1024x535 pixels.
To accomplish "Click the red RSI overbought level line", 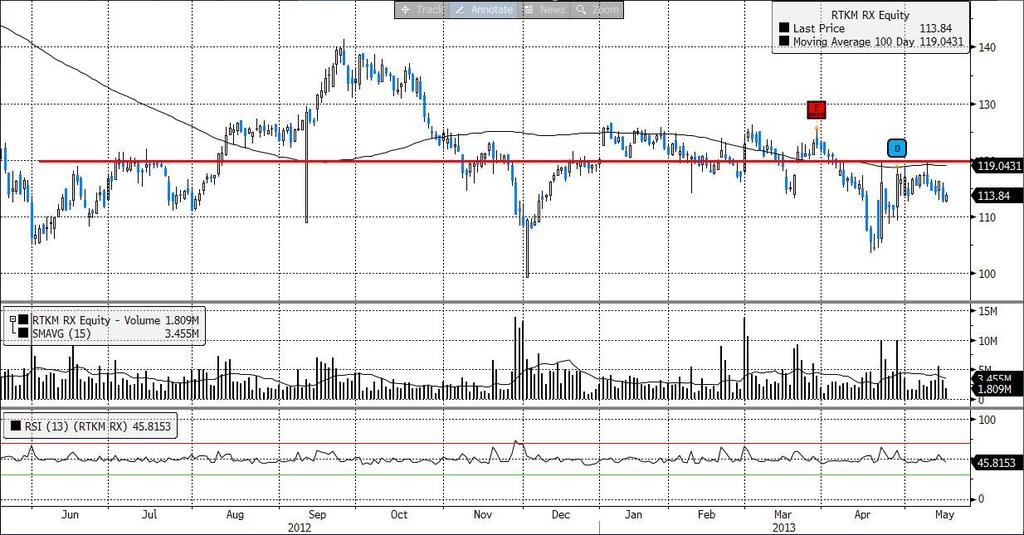I will click(x=485, y=444).
